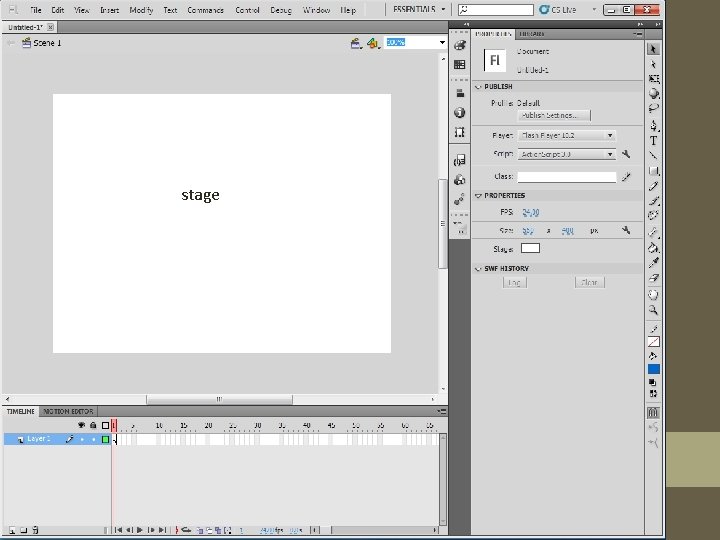
Task: Select the Selection arrow tool
Action: [x=653, y=49]
